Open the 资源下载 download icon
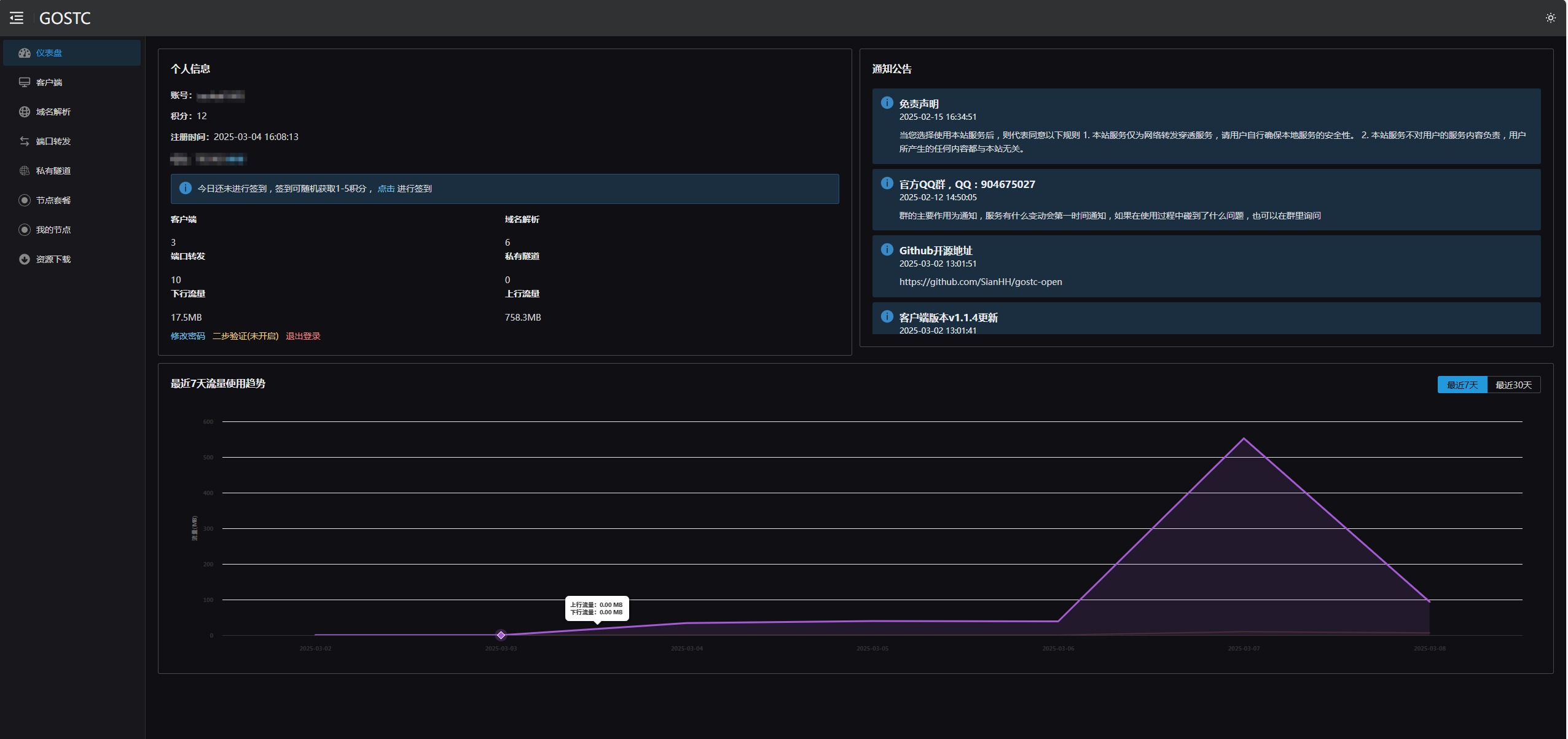This screenshot has height=739, width=1568. point(25,259)
